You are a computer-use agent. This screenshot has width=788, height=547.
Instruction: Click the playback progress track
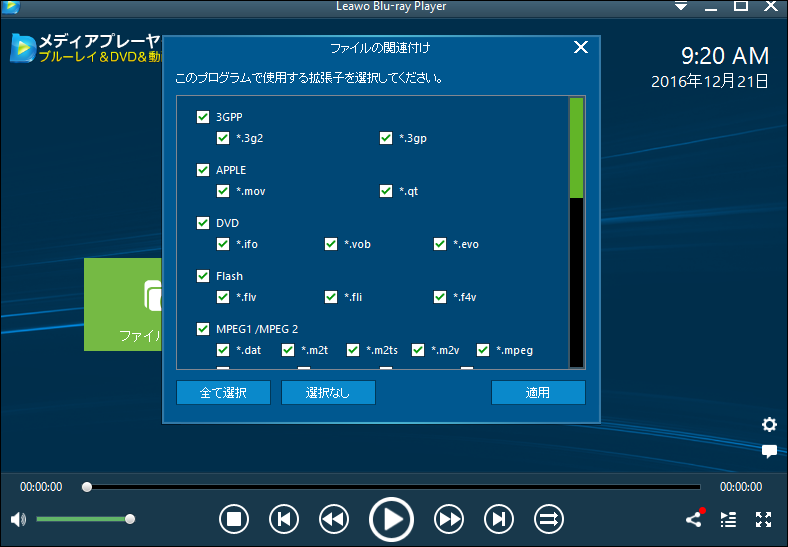393,487
